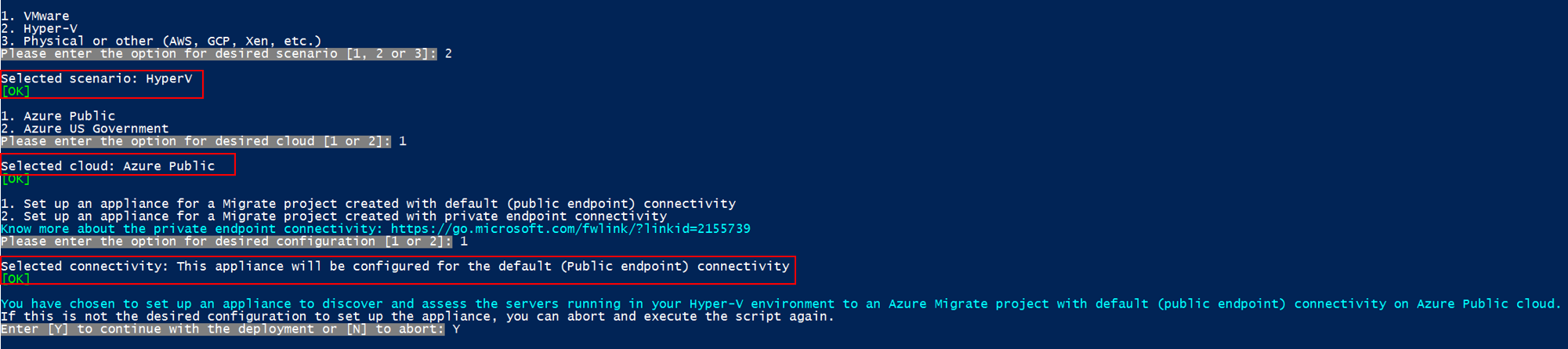
Task: Click the "Selected scenario: HyperV" text
Action: pyautogui.click(x=96, y=78)
